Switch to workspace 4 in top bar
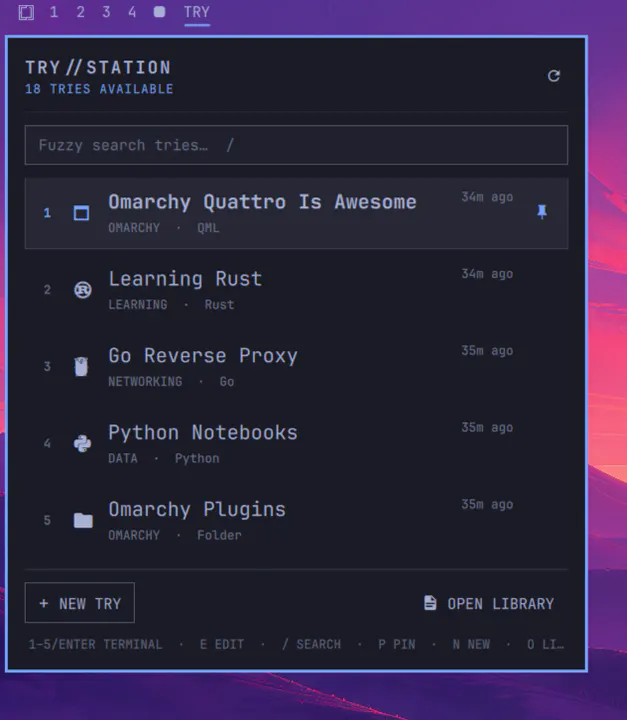Screen dimensions: 627x720 tap(132, 12)
